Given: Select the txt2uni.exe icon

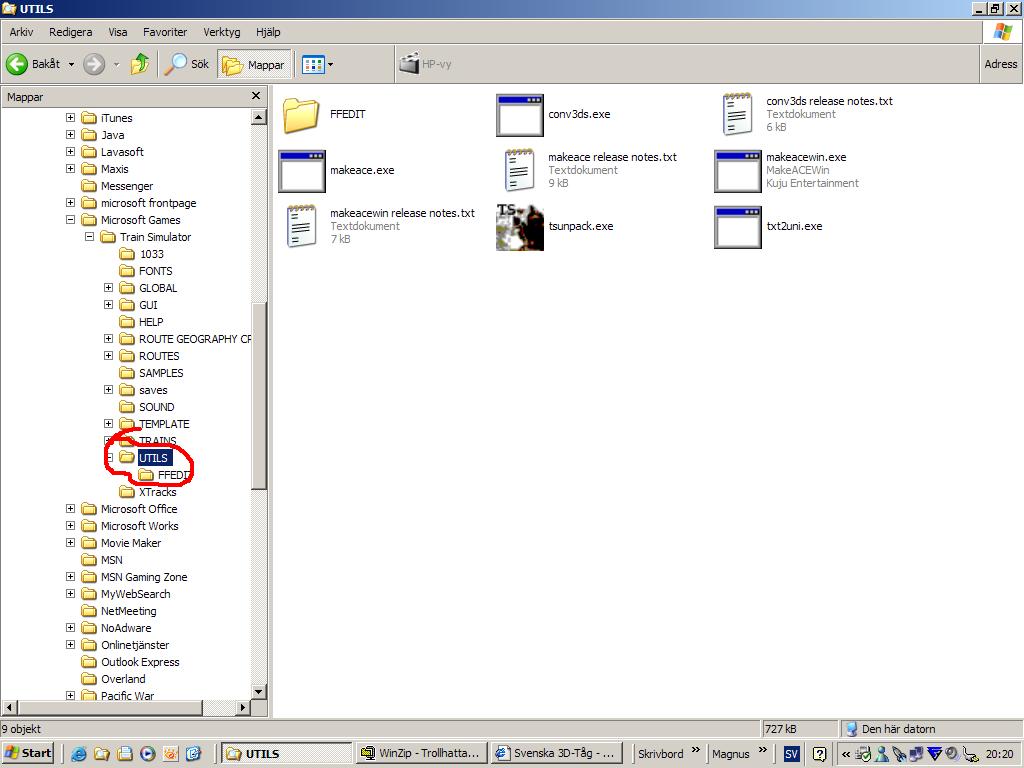Looking at the screenshot, I should [x=738, y=227].
